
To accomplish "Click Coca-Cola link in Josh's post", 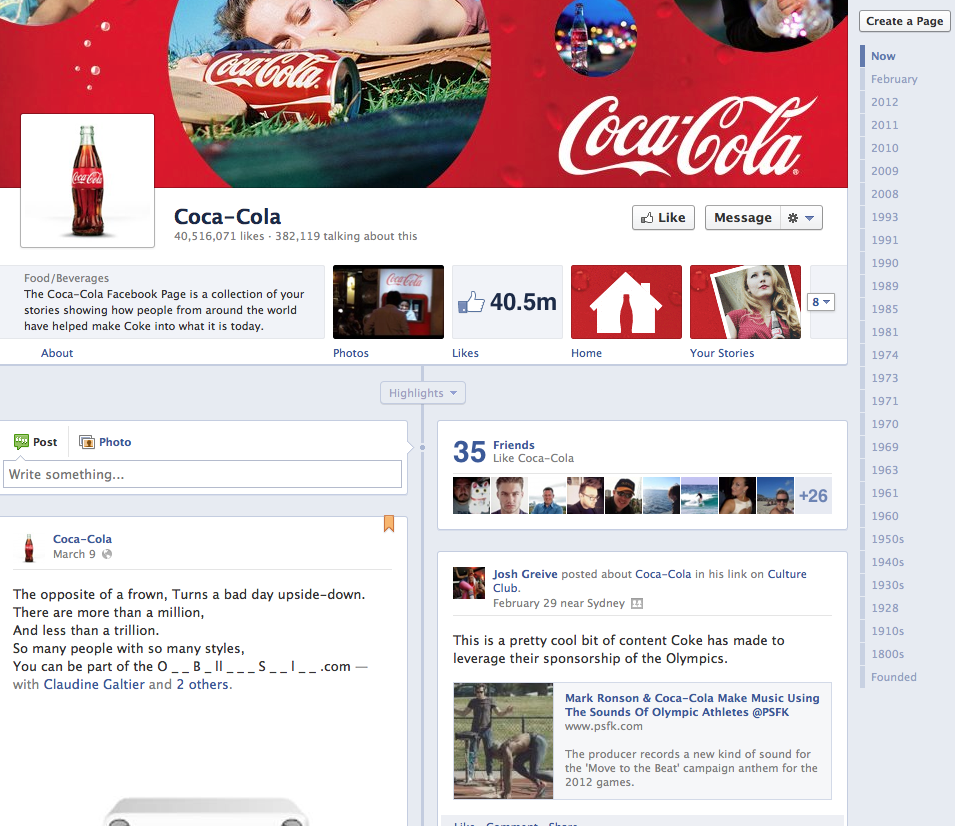I will point(663,574).
